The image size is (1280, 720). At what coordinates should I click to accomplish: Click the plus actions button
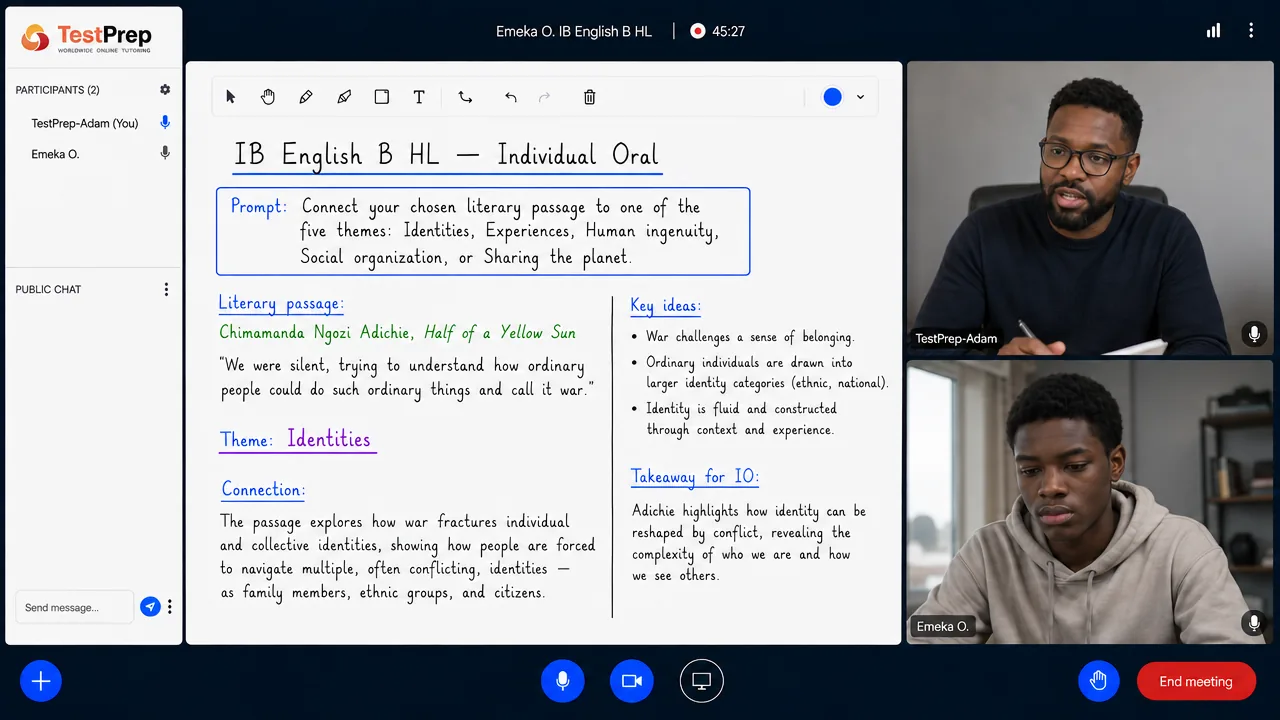(41, 681)
